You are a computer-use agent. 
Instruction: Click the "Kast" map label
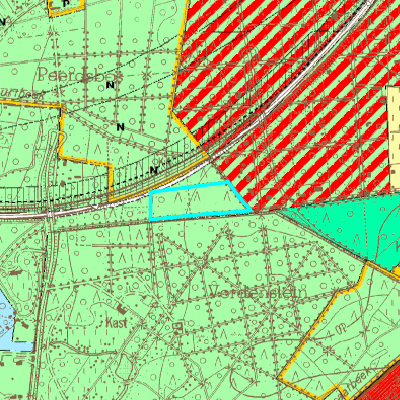116,323
